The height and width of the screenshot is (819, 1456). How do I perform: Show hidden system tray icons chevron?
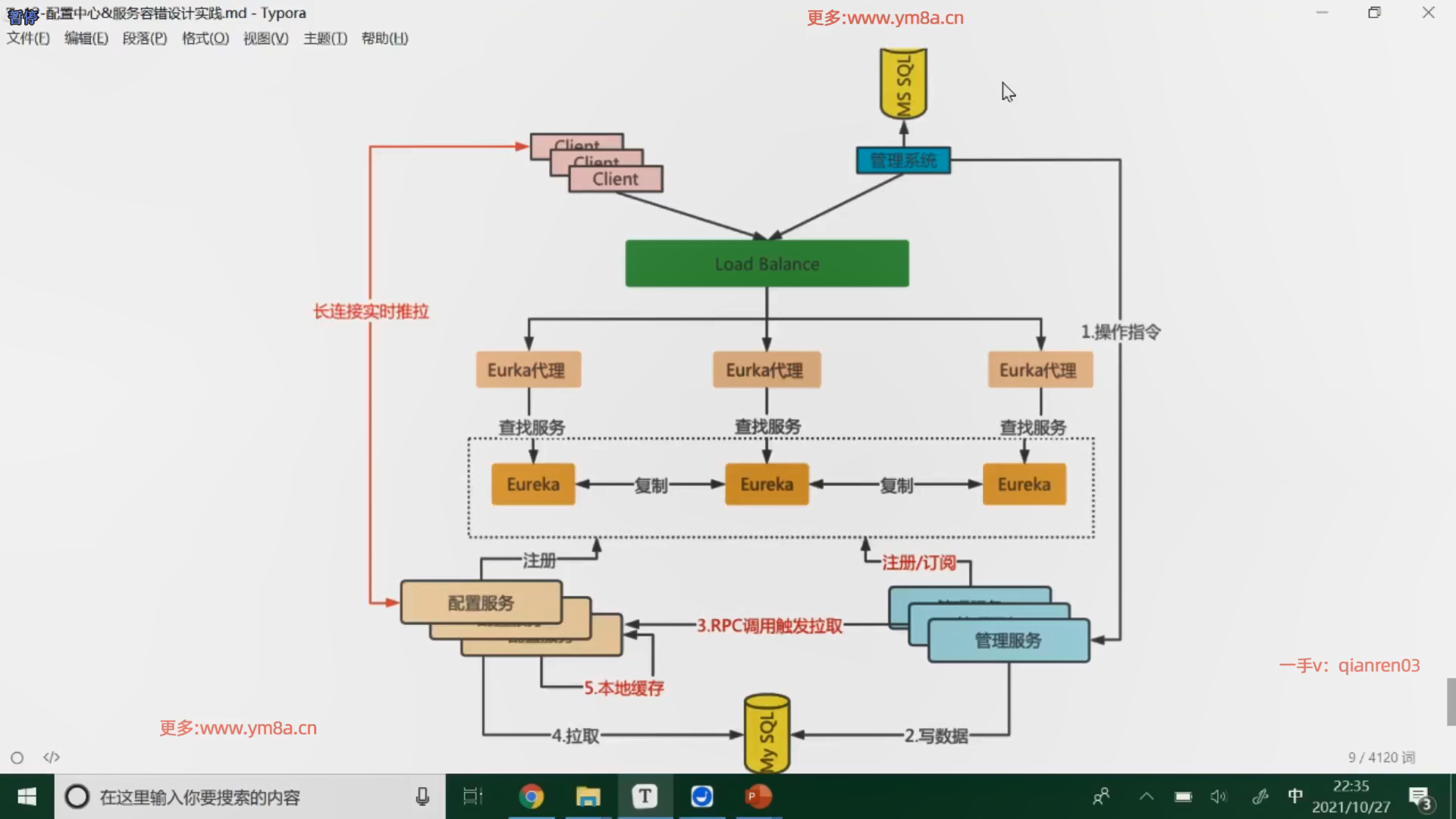click(1146, 796)
